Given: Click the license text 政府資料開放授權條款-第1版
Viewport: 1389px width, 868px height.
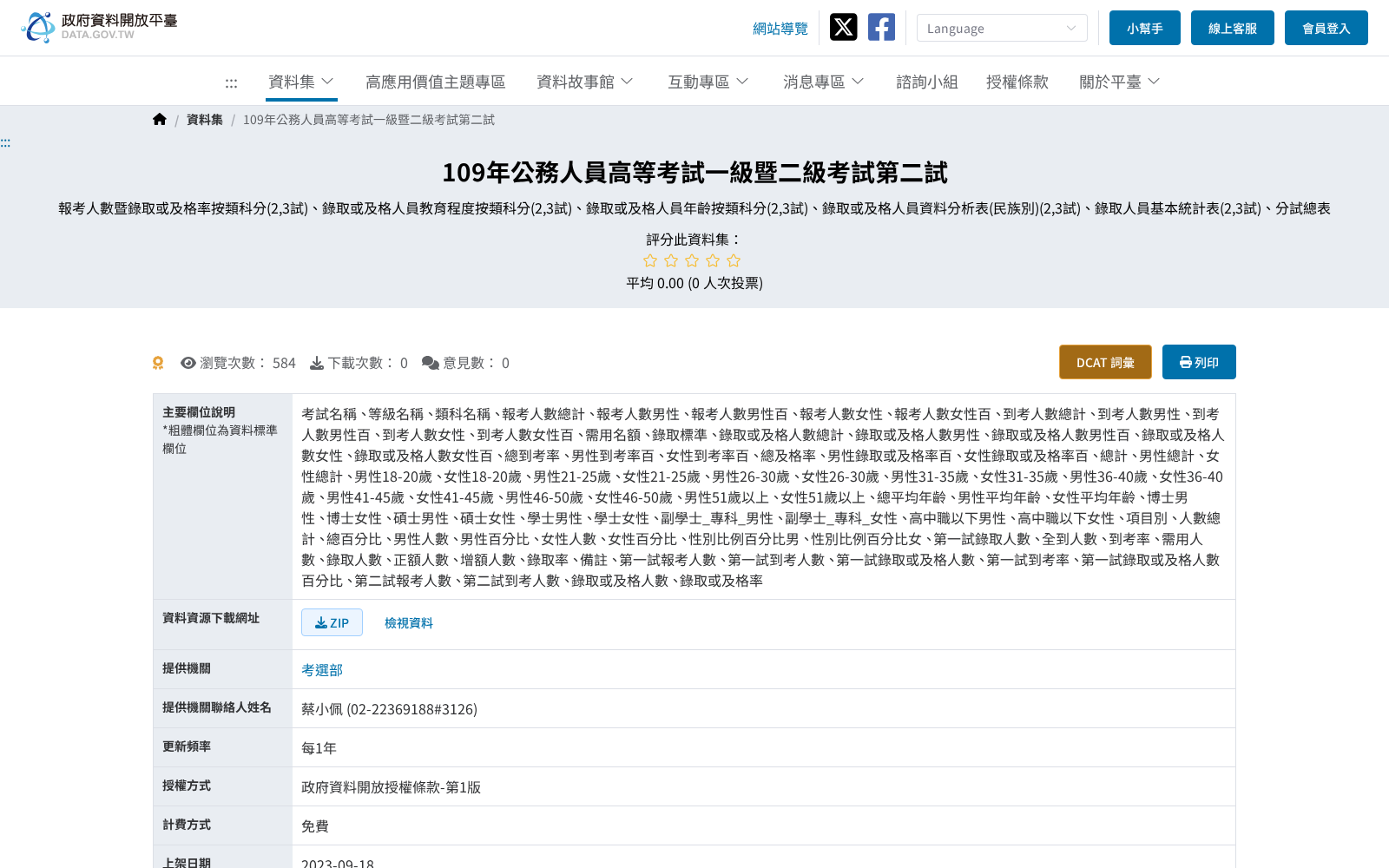Looking at the screenshot, I should [x=391, y=787].
